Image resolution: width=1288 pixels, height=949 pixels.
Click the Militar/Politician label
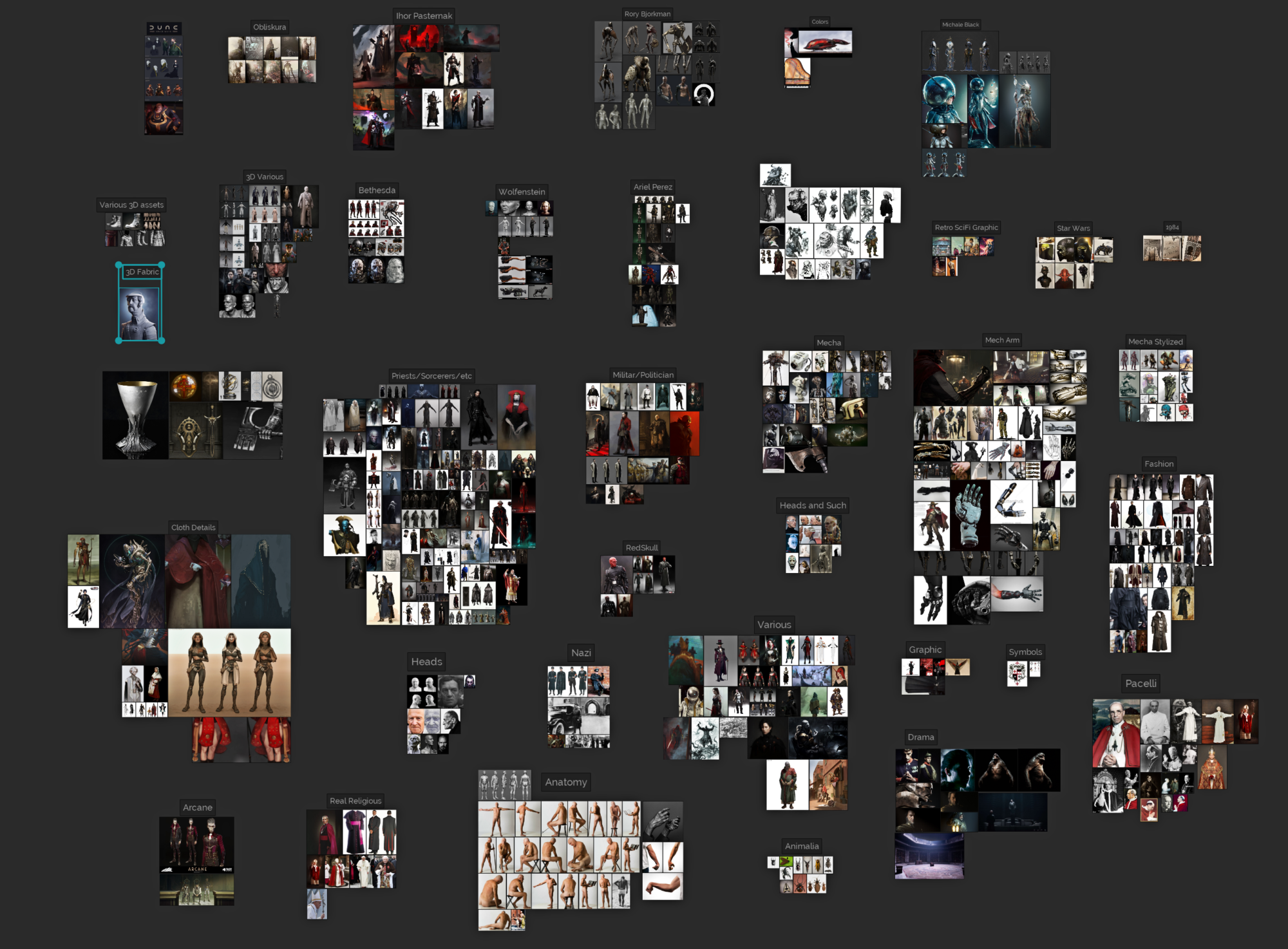tap(643, 375)
